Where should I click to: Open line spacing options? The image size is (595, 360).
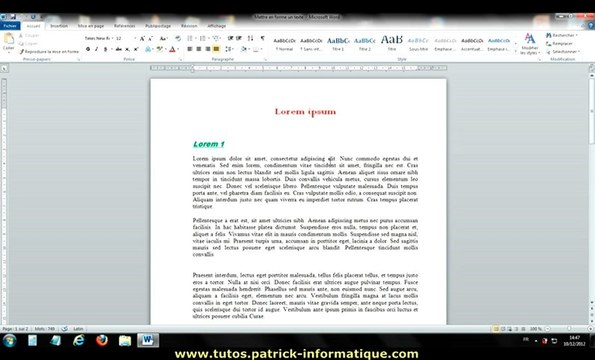point(229,49)
